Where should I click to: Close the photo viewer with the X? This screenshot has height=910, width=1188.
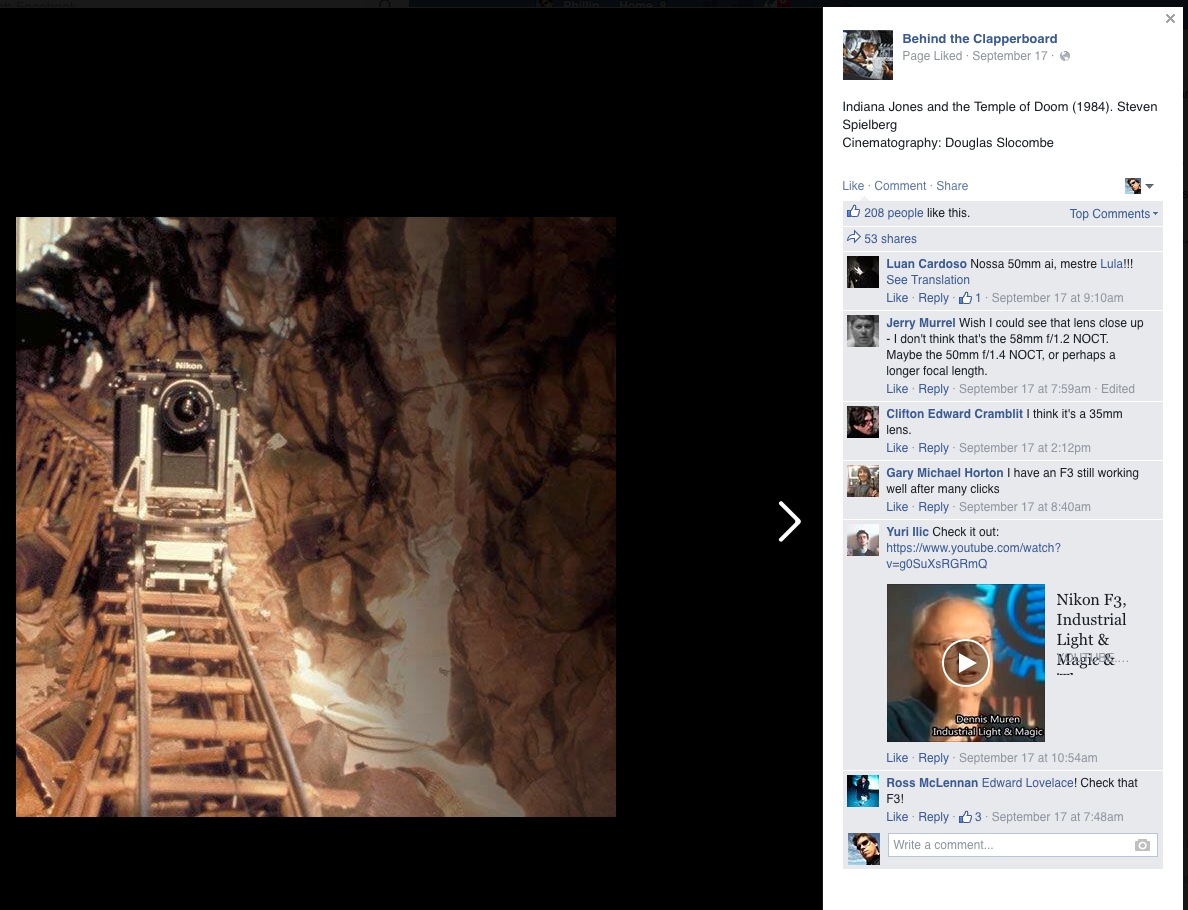point(1170,19)
